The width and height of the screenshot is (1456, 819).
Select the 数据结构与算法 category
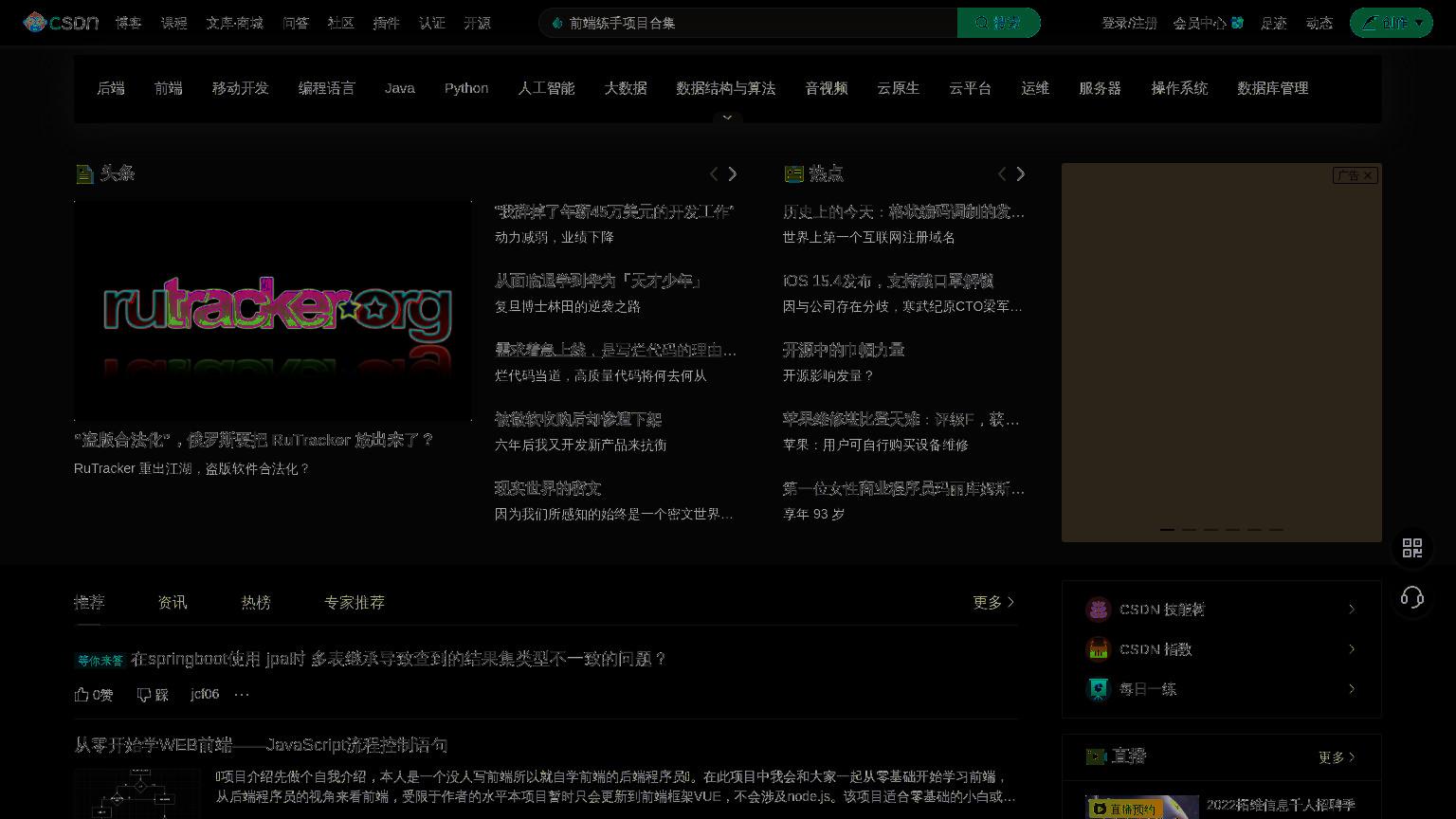[726, 88]
